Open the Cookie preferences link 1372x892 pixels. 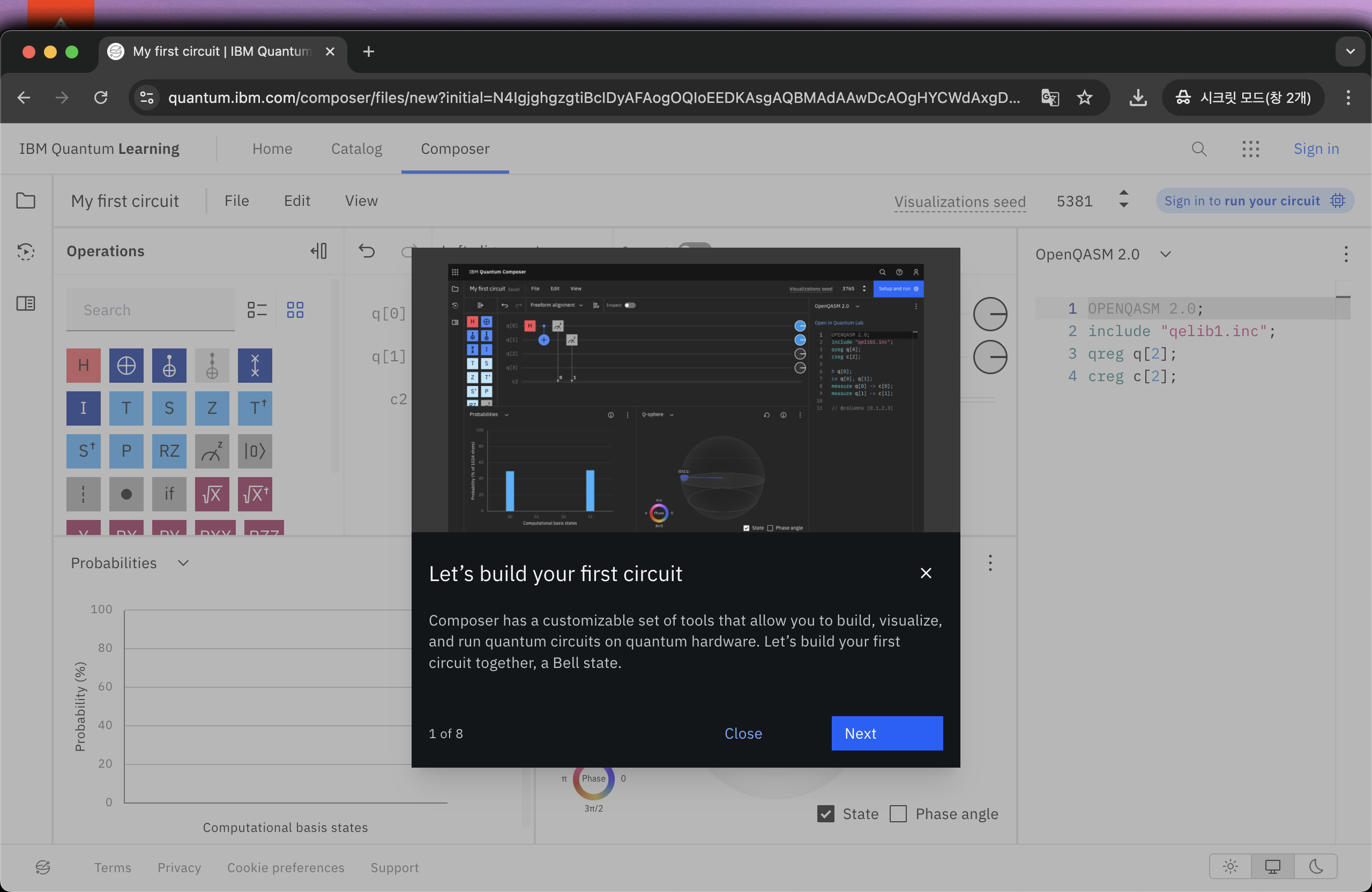click(x=285, y=867)
